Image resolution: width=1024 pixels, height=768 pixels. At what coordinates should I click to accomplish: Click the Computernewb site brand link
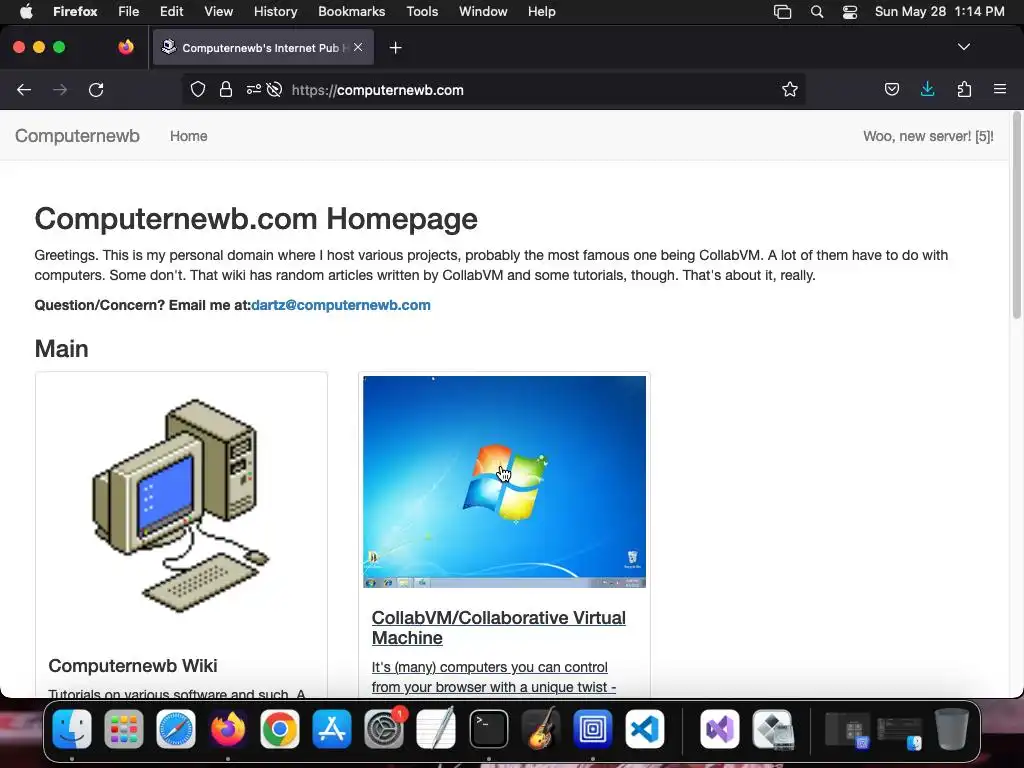(x=77, y=136)
